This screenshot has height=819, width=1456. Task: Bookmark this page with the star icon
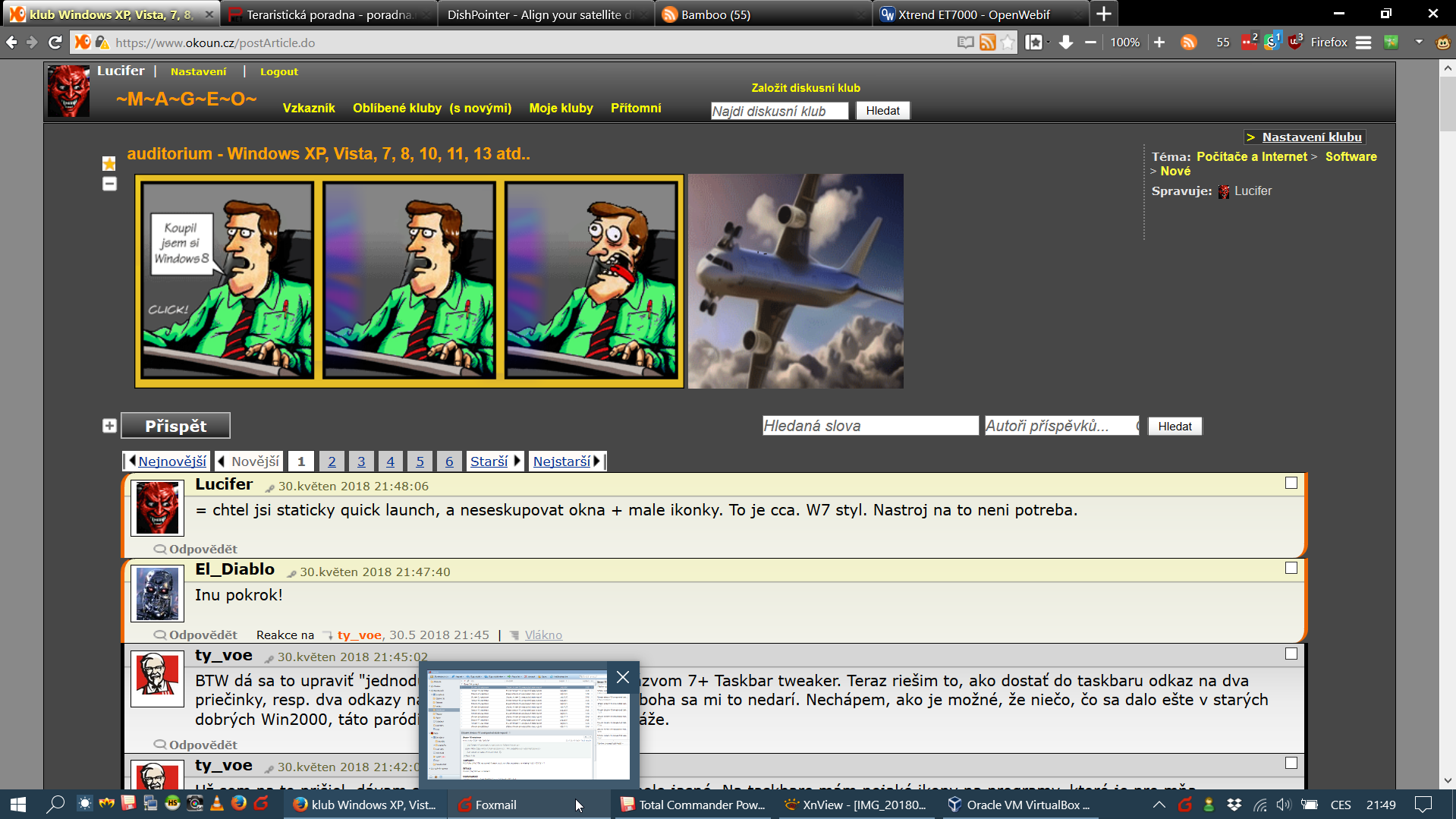click(x=1008, y=43)
